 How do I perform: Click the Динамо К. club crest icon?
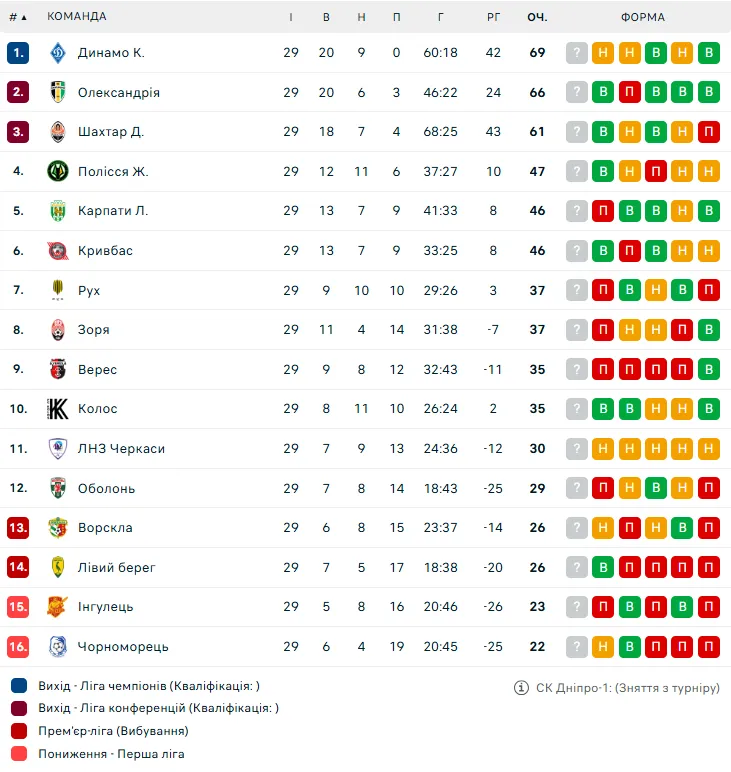click(58, 53)
